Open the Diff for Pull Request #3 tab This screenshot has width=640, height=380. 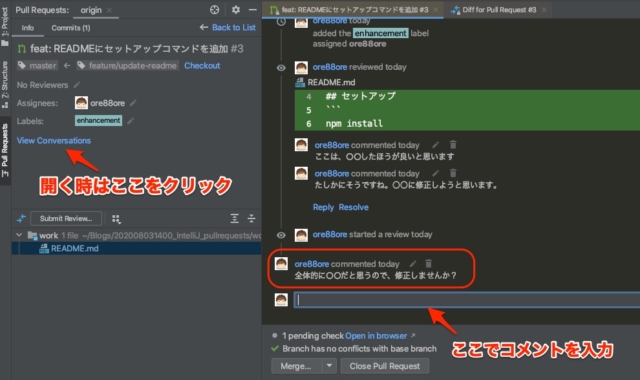(x=498, y=10)
